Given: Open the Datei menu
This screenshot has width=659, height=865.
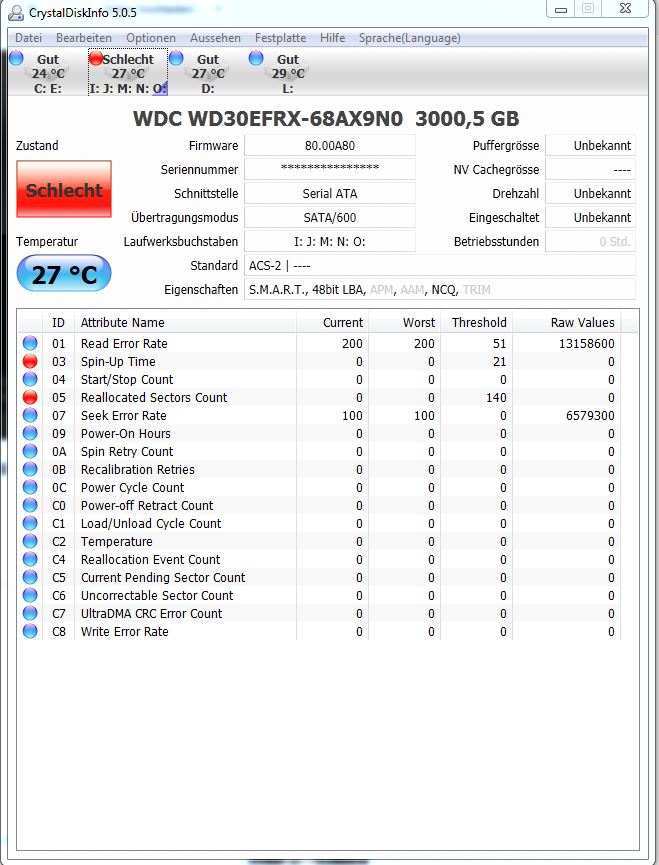Looking at the screenshot, I should click(x=29, y=38).
